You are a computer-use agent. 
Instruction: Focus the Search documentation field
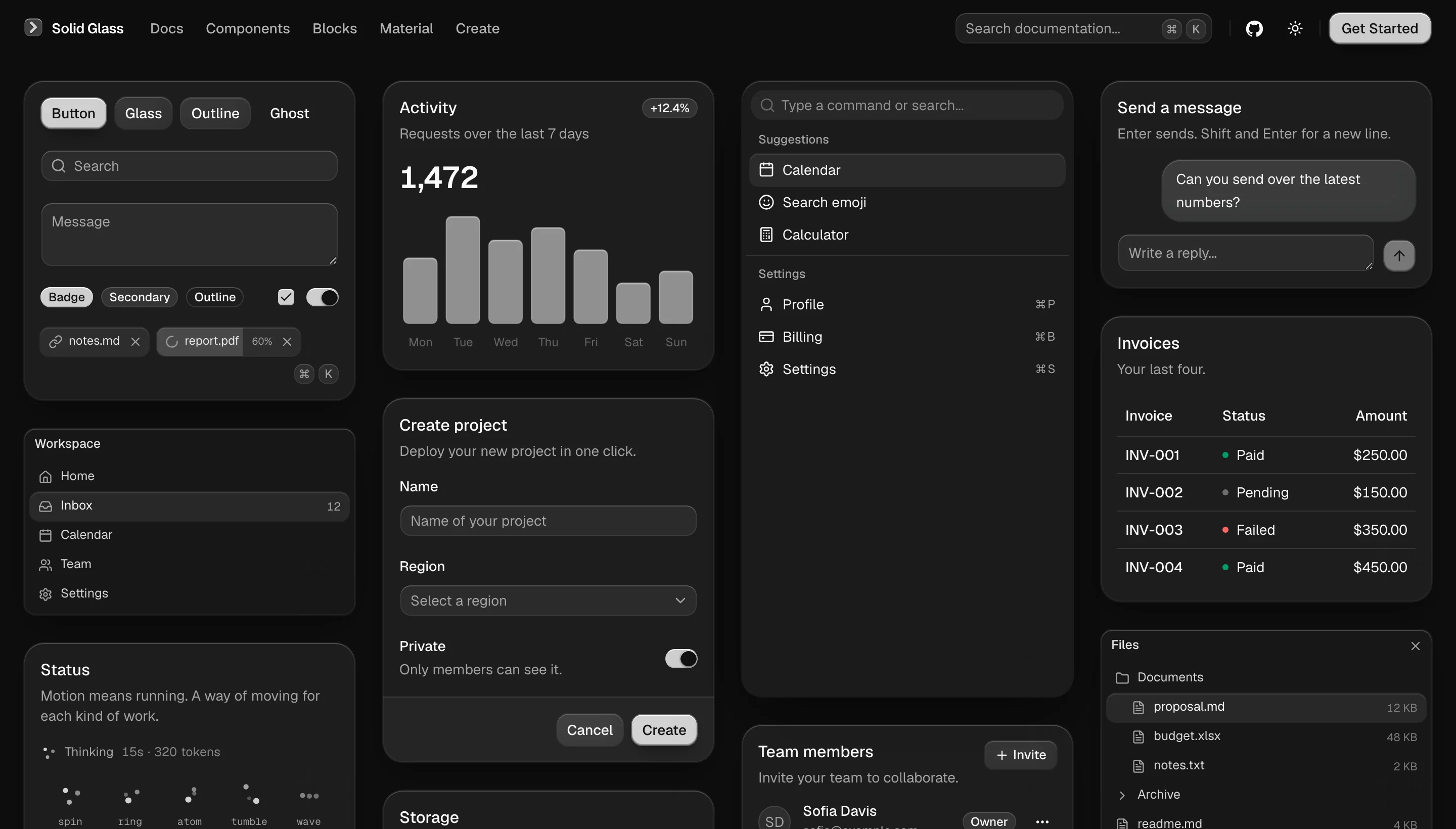[1083, 28]
